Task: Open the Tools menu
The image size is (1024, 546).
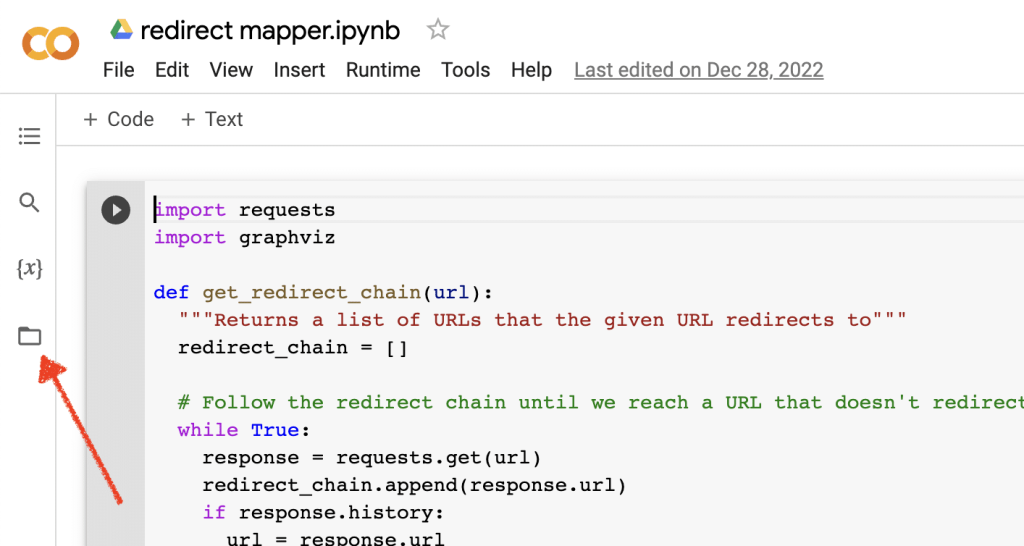Action: 465,70
